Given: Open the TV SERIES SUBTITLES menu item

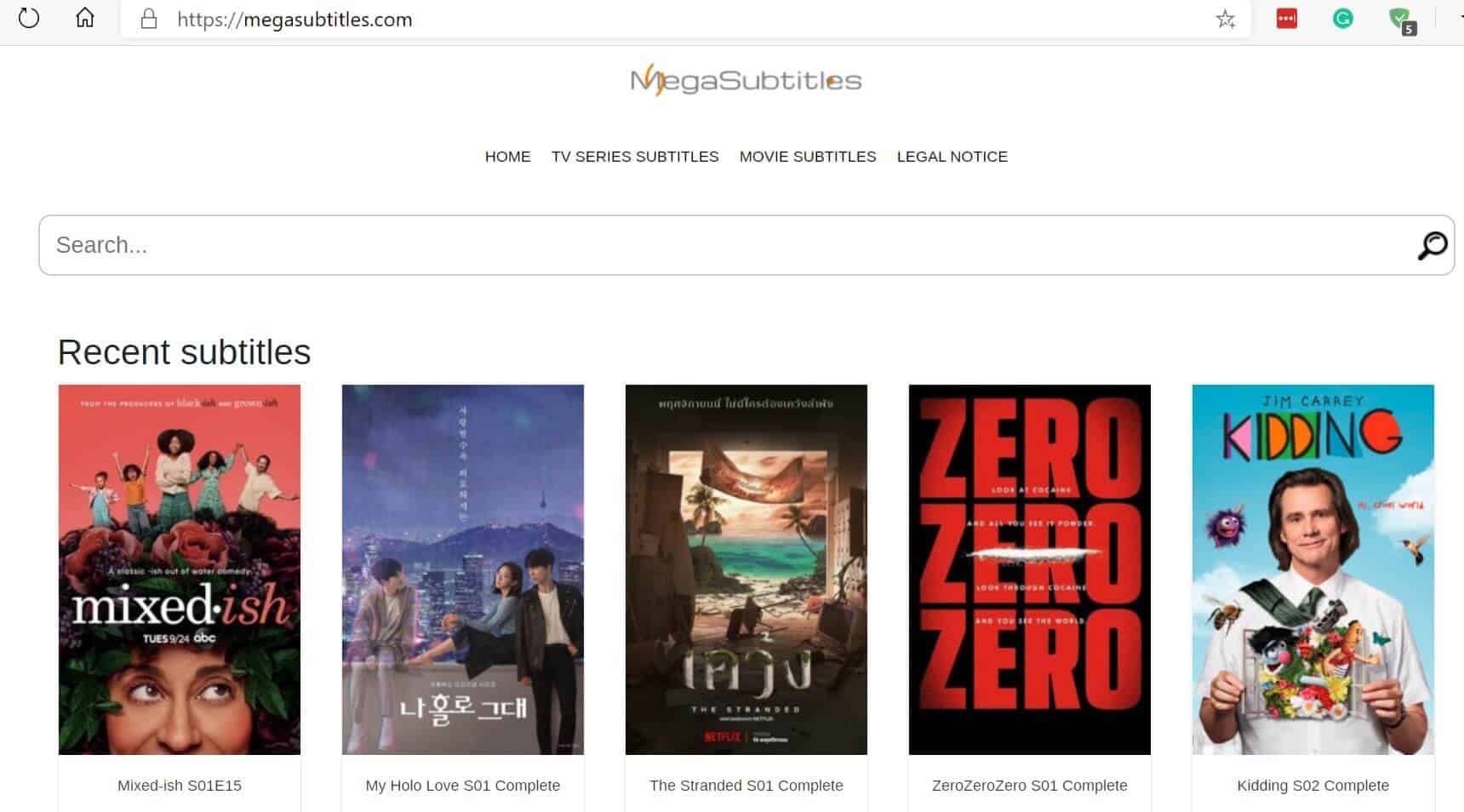Looking at the screenshot, I should tap(635, 157).
